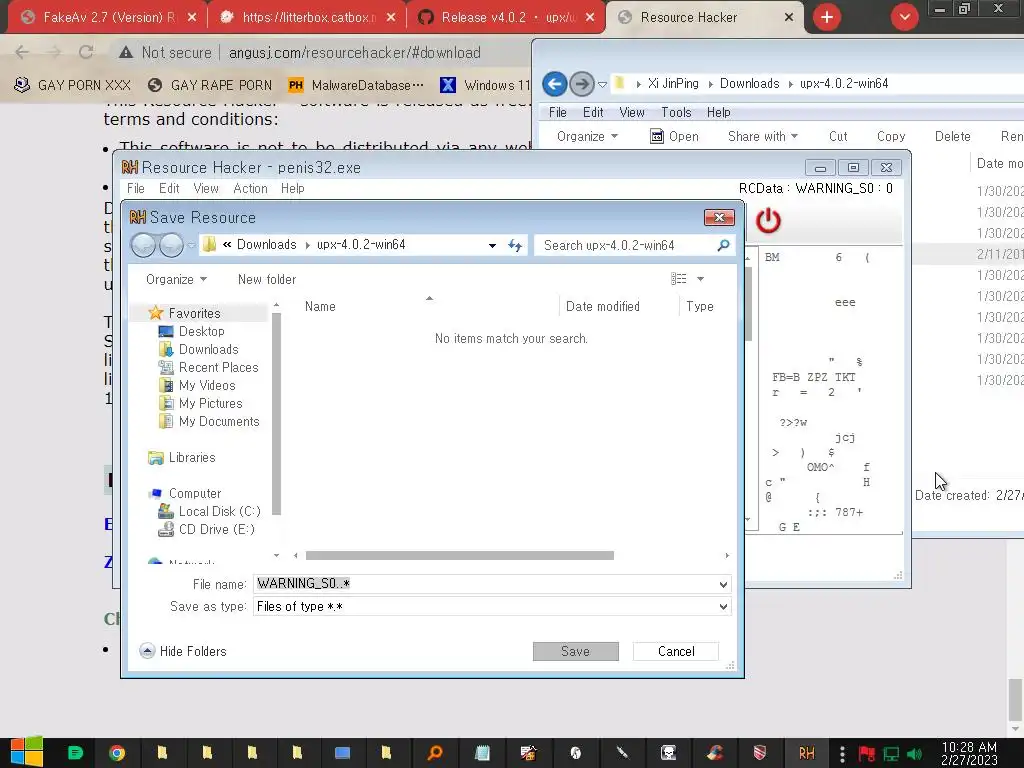The image size is (1024, 768).
Task: Open the path history dropdown in the Save dialog
Action: click(x=492, y=246)
